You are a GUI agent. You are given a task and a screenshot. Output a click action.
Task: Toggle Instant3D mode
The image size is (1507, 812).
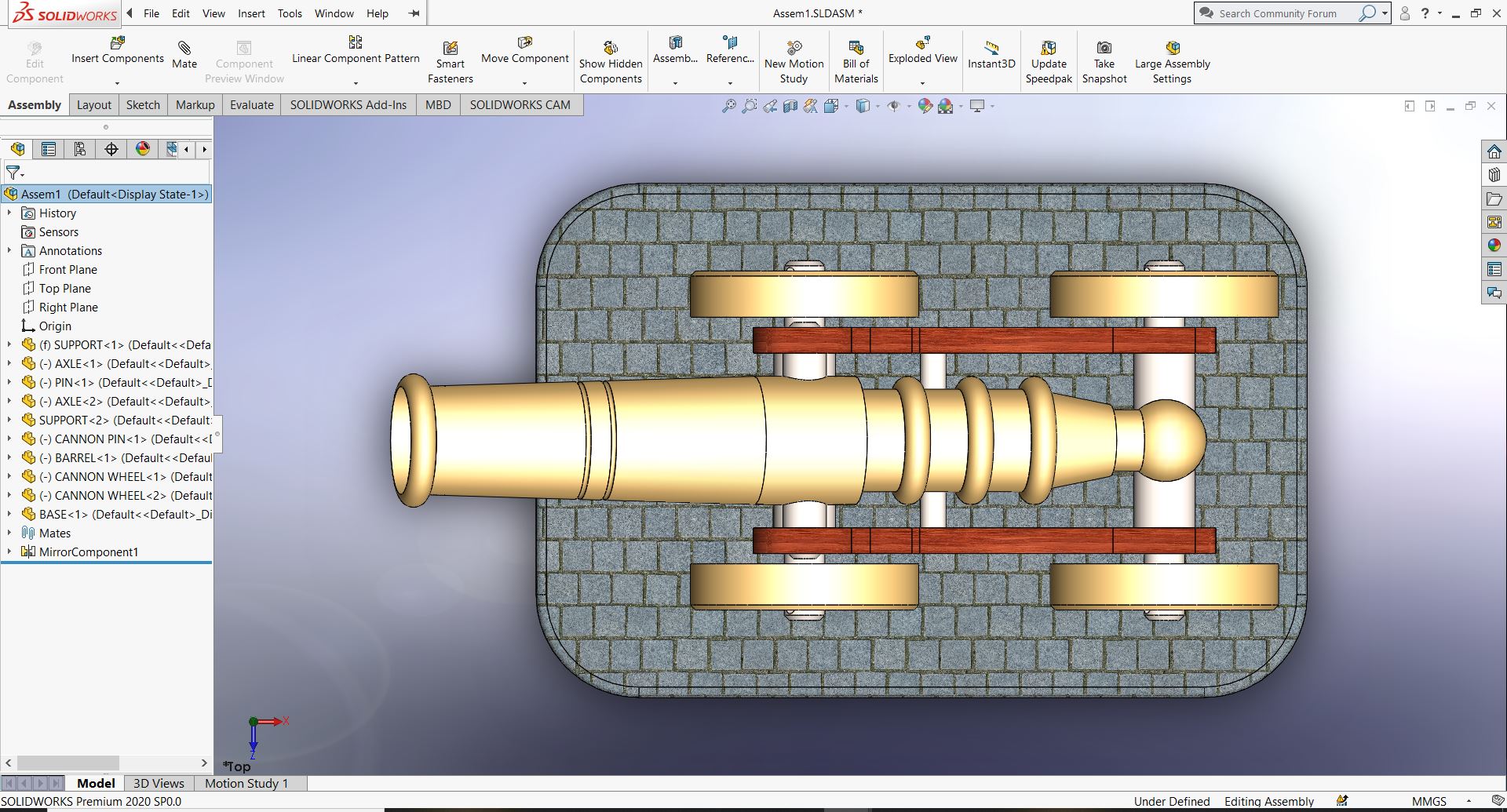(991, 49)
